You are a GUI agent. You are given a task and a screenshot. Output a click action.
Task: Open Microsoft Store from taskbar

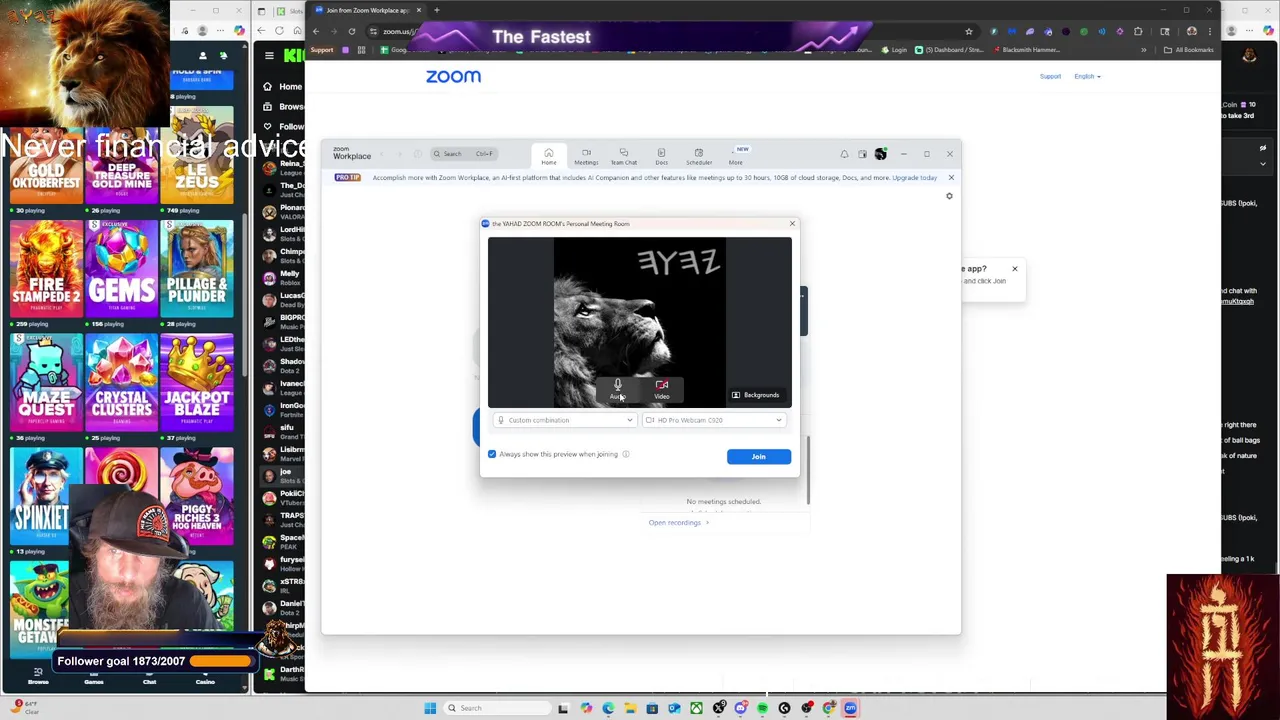tap(652, 708)
